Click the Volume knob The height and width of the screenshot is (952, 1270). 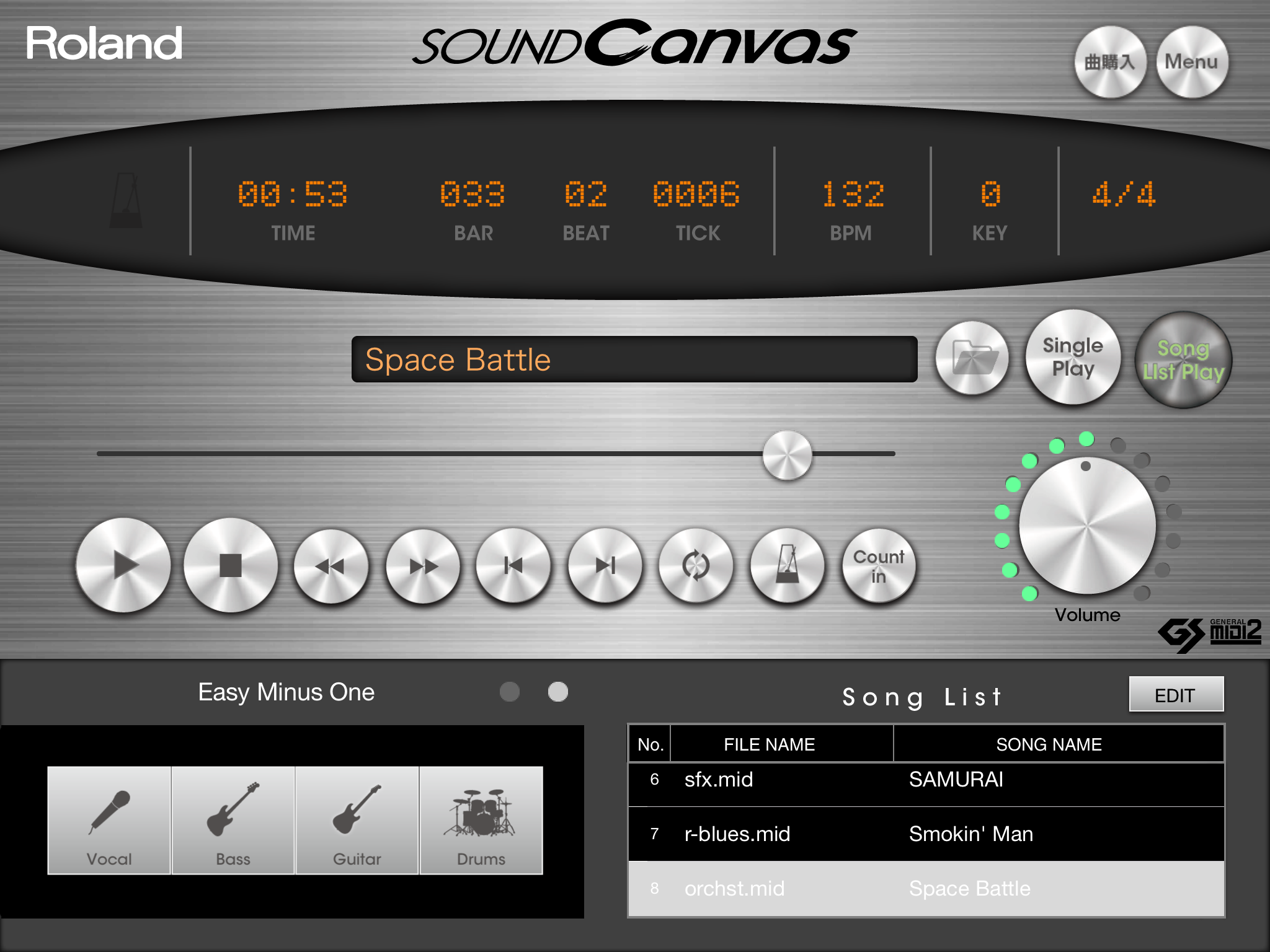pyautogui.click(x=1087, y=525)
